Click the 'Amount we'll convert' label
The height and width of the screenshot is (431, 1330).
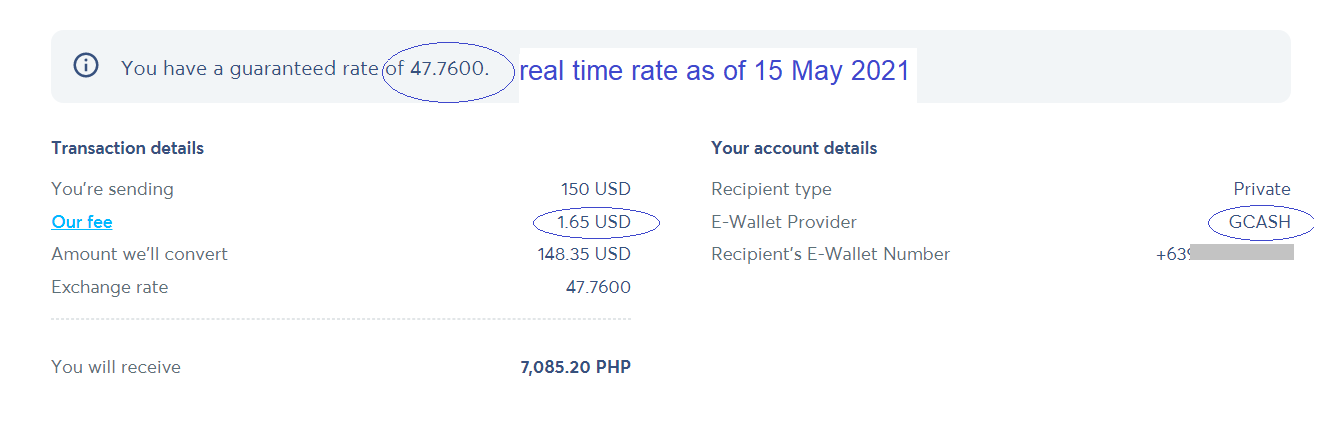(x=140, y=254)
